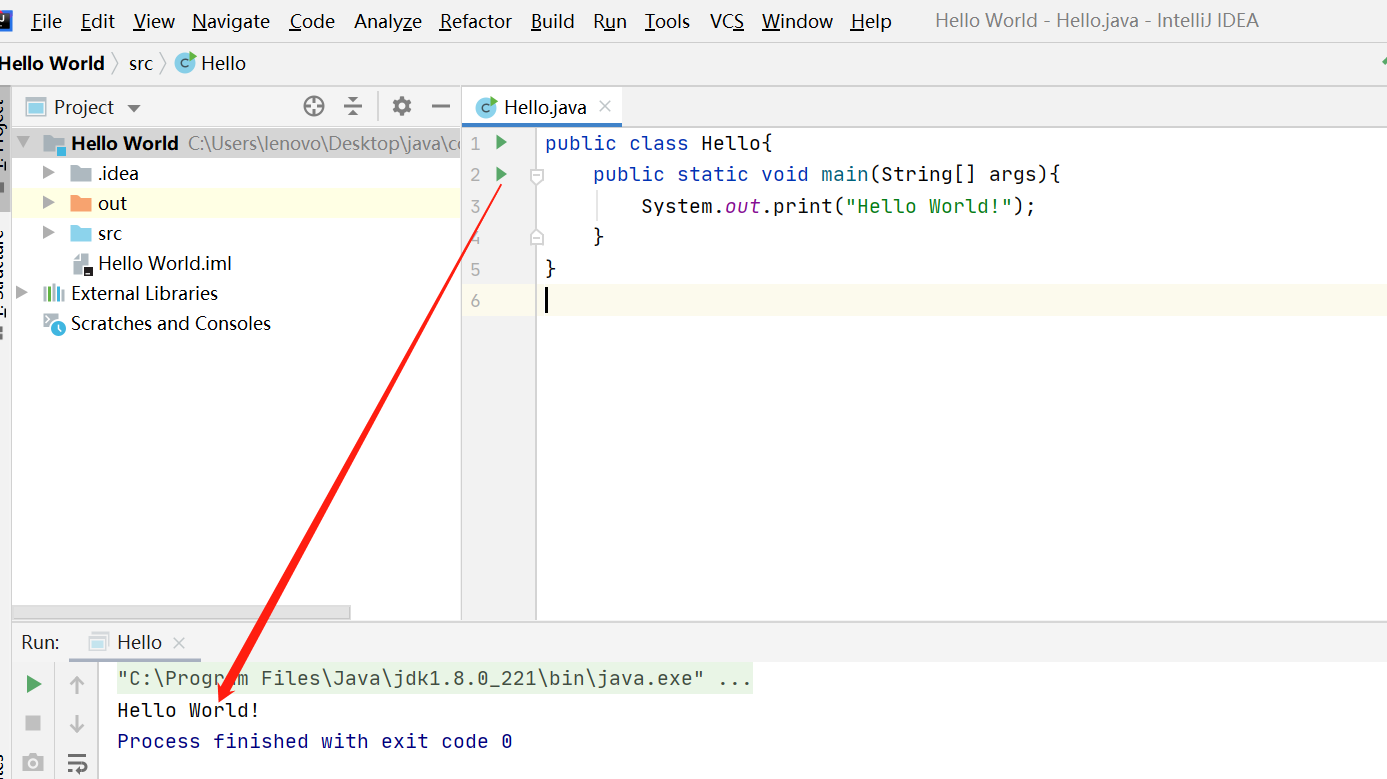
Task: Click the Stop process square button
Action: point(33,723)
